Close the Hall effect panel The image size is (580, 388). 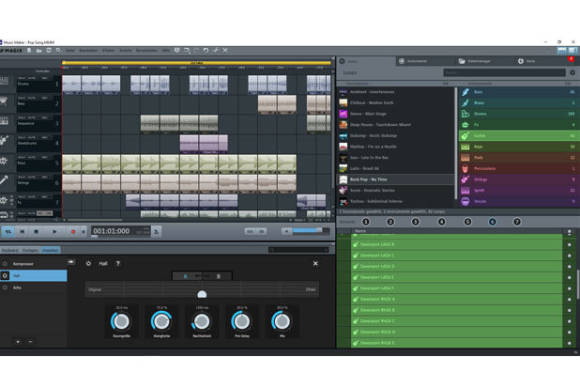[x=316, y=263]
